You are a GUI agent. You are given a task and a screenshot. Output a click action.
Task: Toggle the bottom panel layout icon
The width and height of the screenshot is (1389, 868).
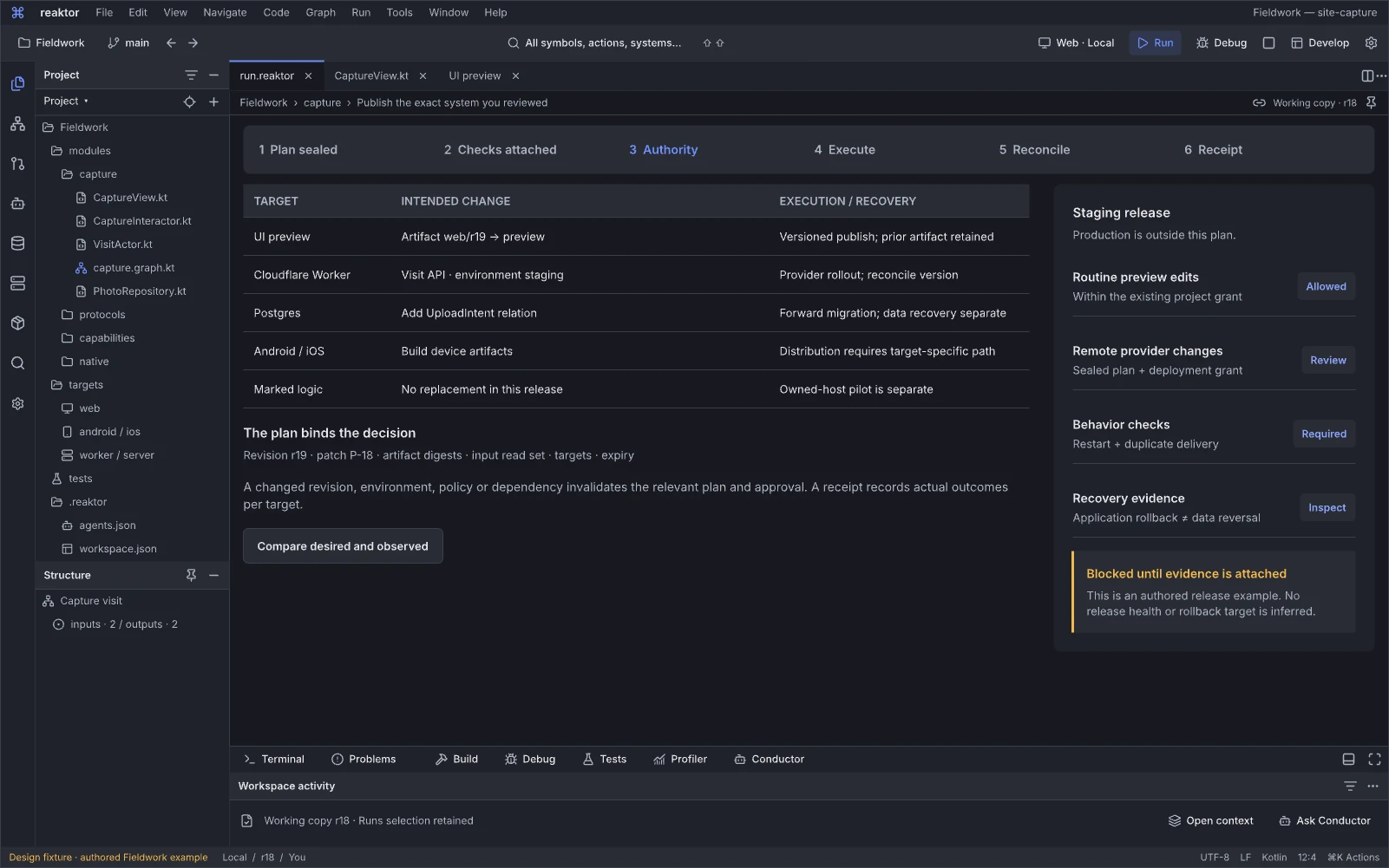pyautogui.click(x=1348, y=759)
